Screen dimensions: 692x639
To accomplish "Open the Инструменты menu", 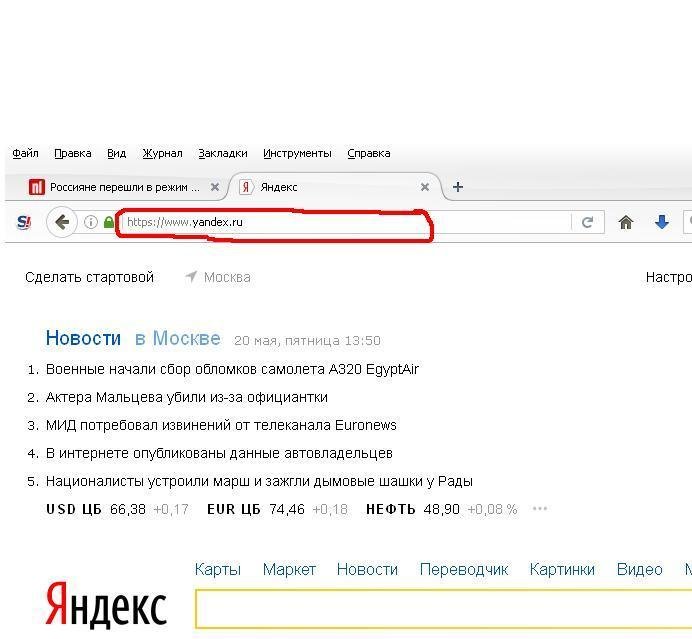I will tap(297, 153).
